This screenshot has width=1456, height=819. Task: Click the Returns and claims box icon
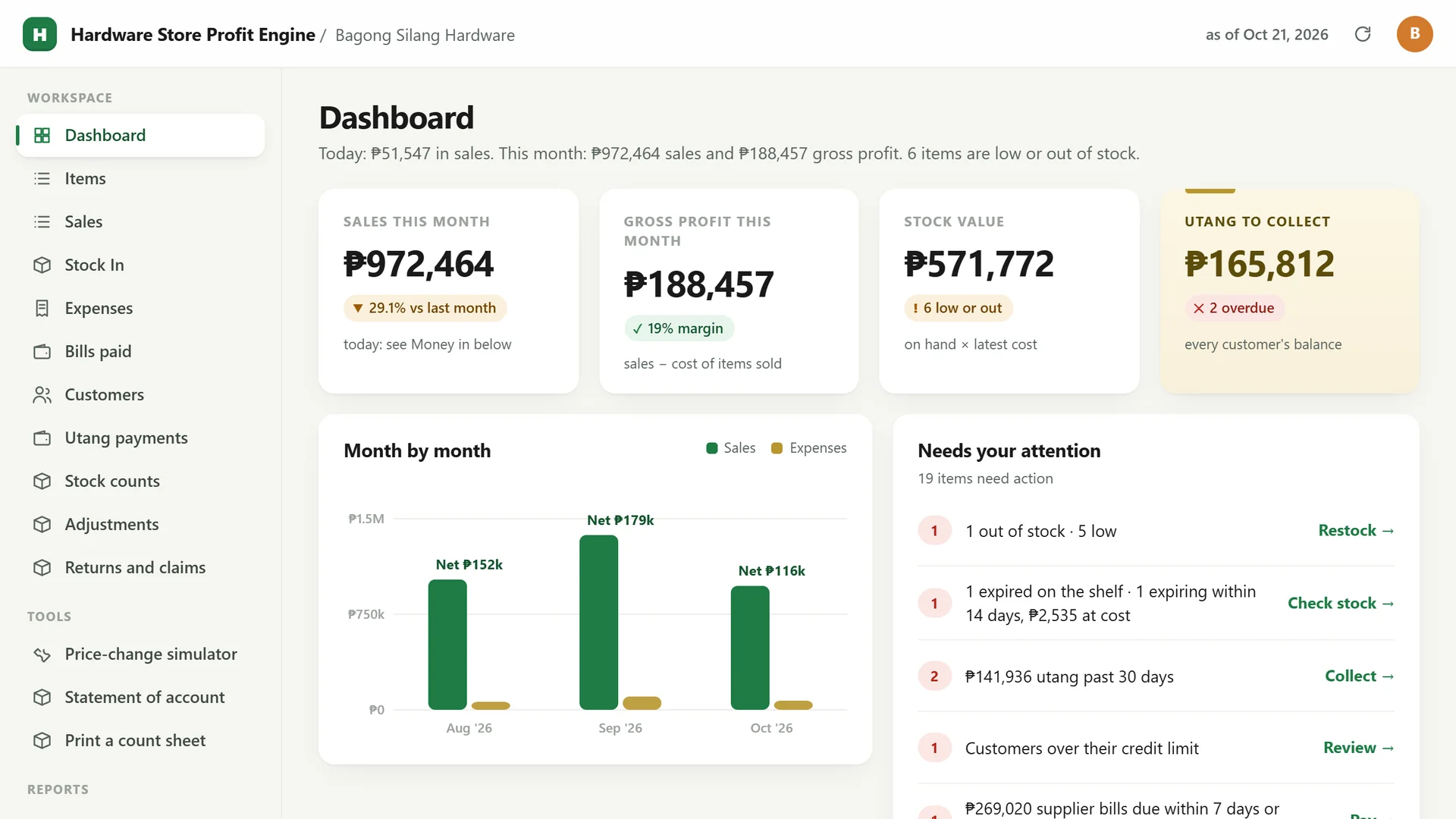(x=42, y=567)
